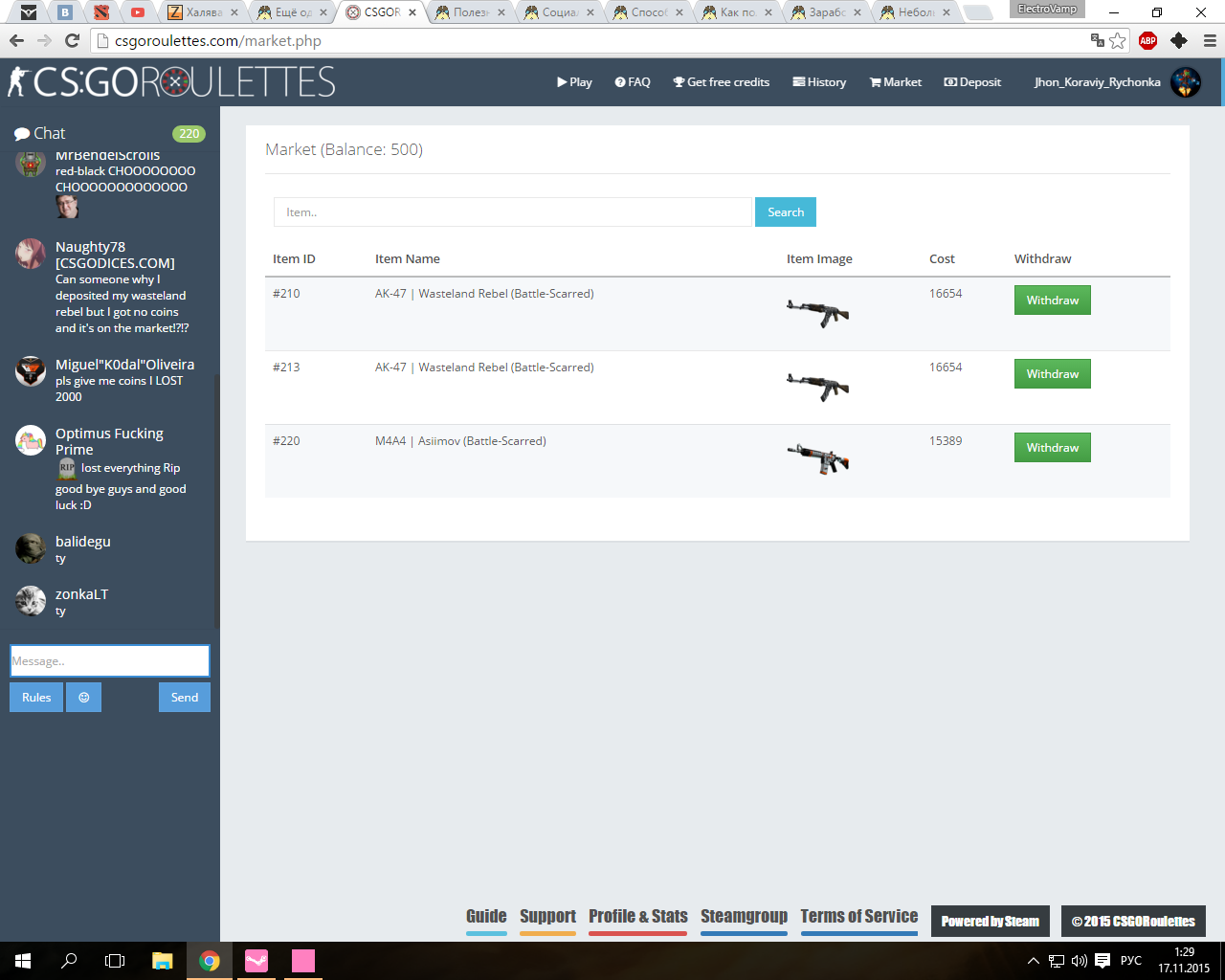
Task: Open the pinned VK tab
Action: (65, 12)
